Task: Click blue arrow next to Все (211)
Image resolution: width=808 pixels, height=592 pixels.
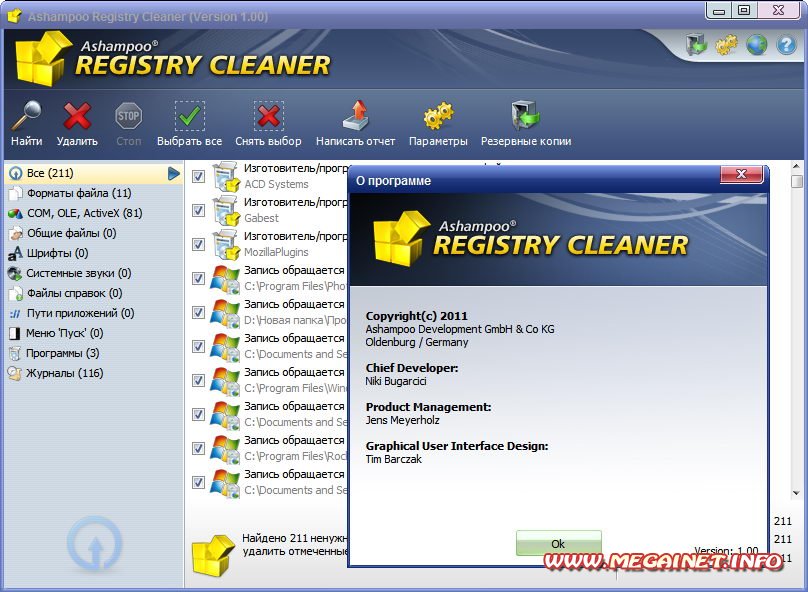Action: 174,174
